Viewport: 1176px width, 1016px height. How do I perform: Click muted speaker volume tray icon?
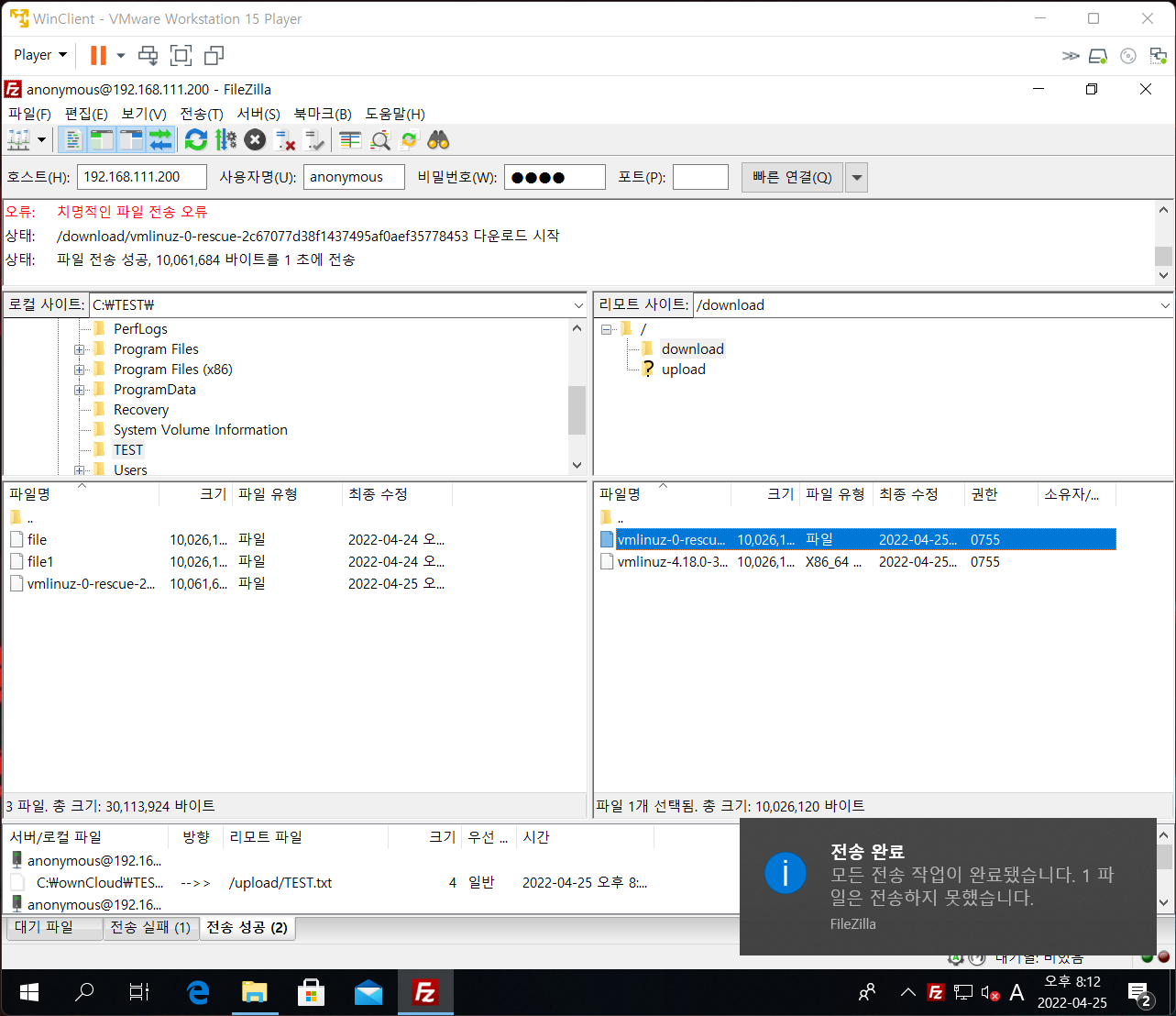pos(990,992)
